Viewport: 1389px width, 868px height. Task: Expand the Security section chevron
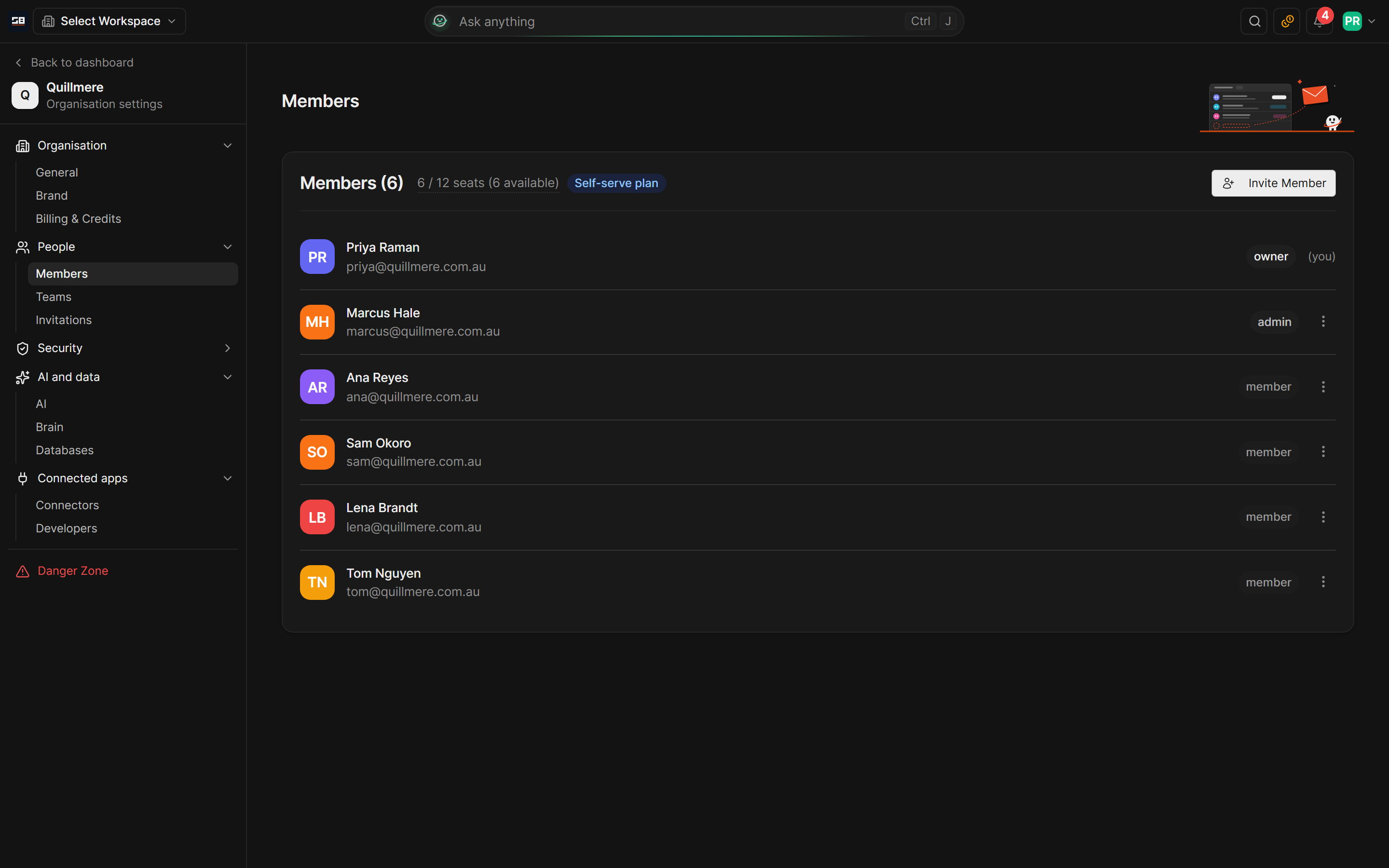[x=227, y=349]
